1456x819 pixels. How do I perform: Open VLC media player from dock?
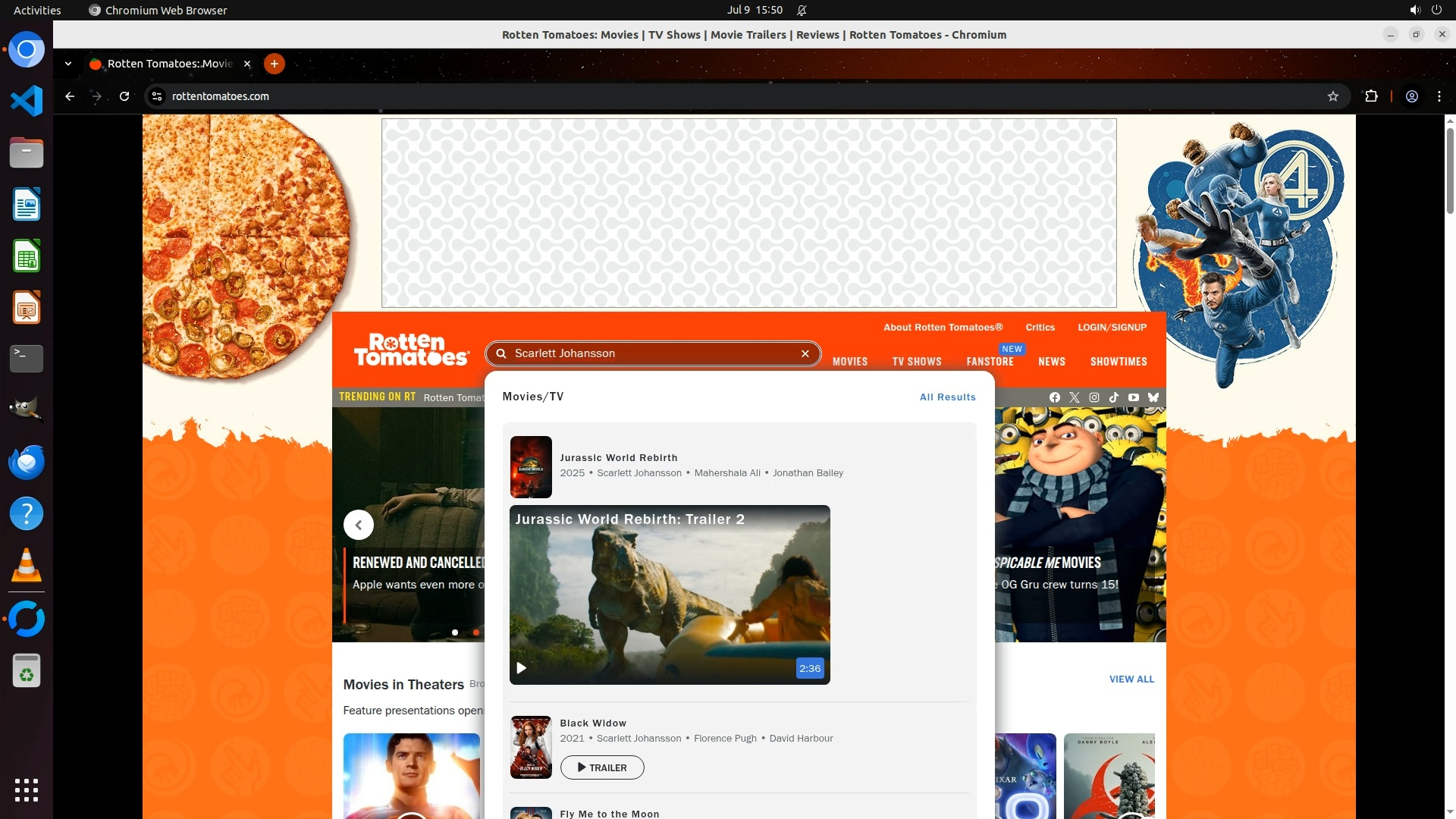[x=27, y=566]
